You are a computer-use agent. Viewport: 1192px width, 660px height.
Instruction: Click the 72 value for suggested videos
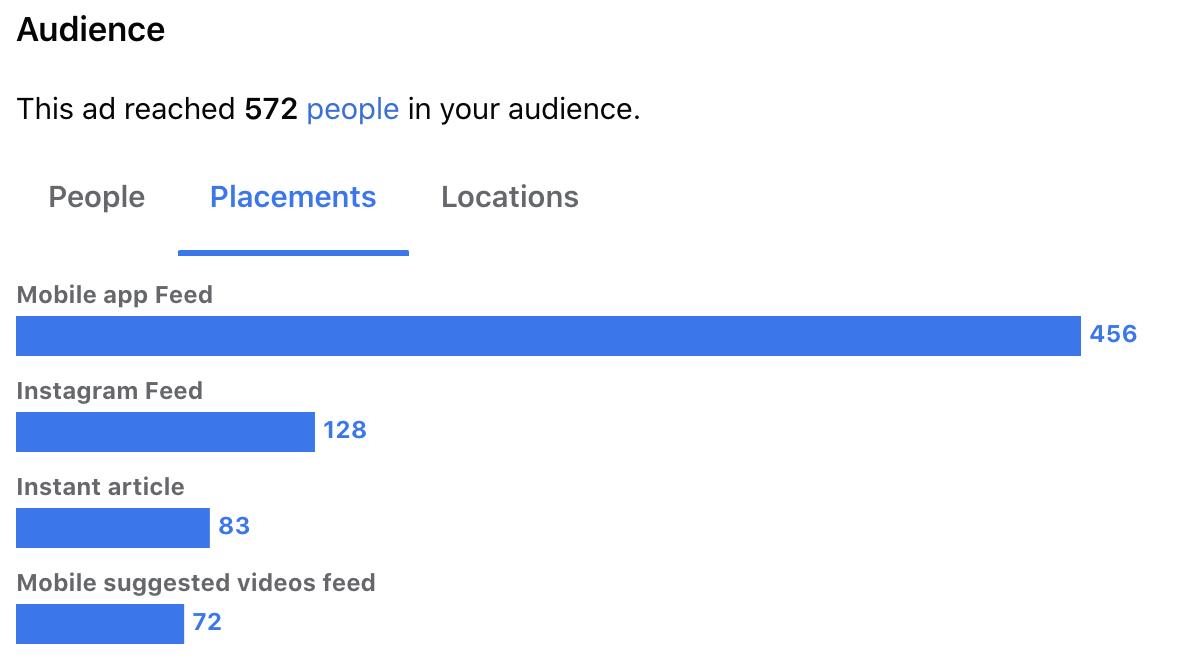pos(207,621)
